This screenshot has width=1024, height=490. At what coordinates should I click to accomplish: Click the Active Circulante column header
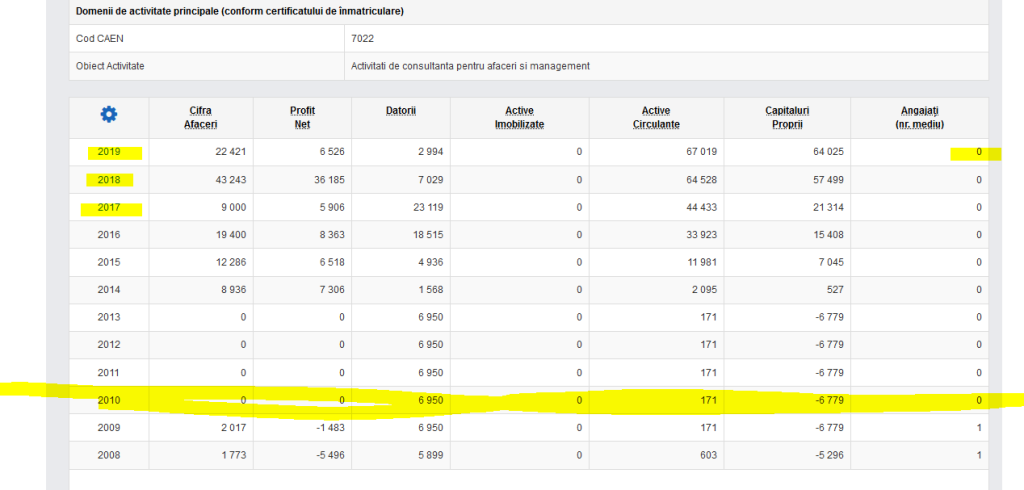pyautogui.click(x=656, y=117)
